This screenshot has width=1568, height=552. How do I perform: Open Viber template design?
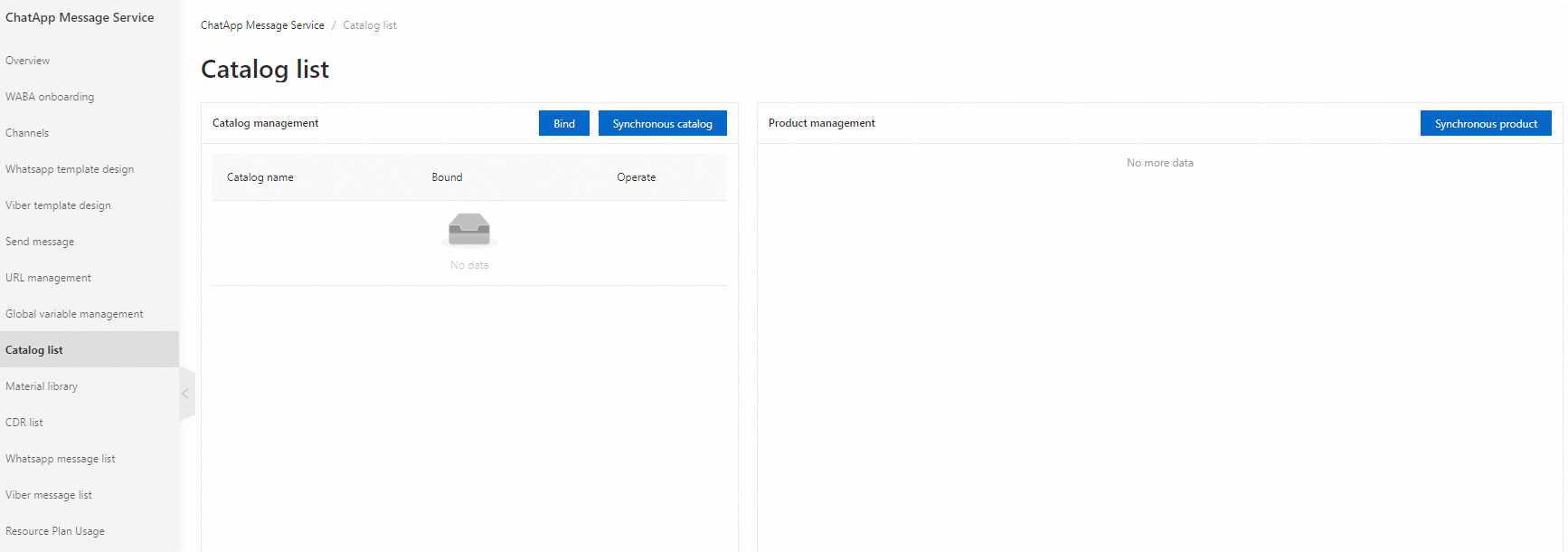coord(58,205)
